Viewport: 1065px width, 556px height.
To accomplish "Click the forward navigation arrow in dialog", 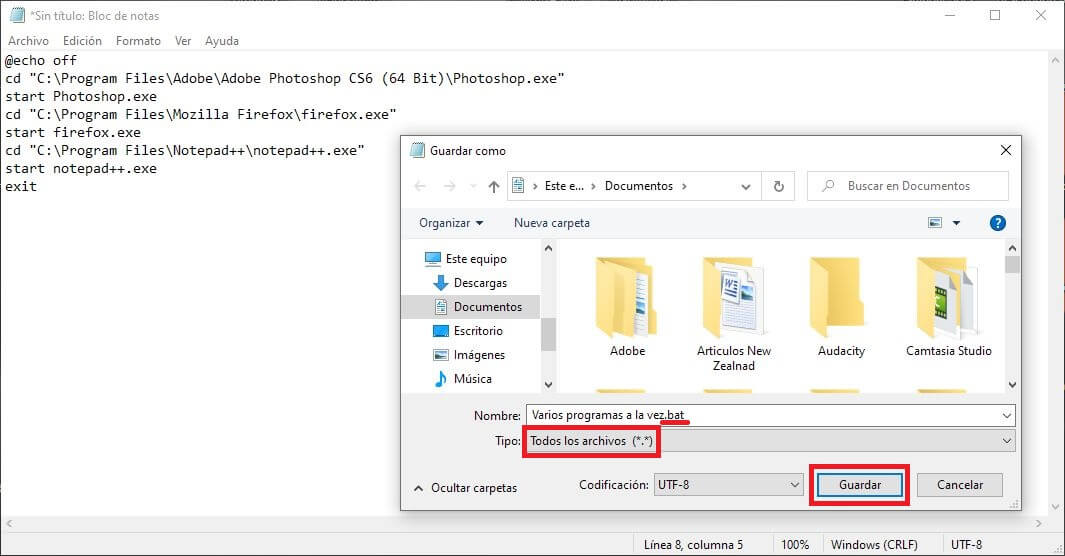I will click(450, 186).
